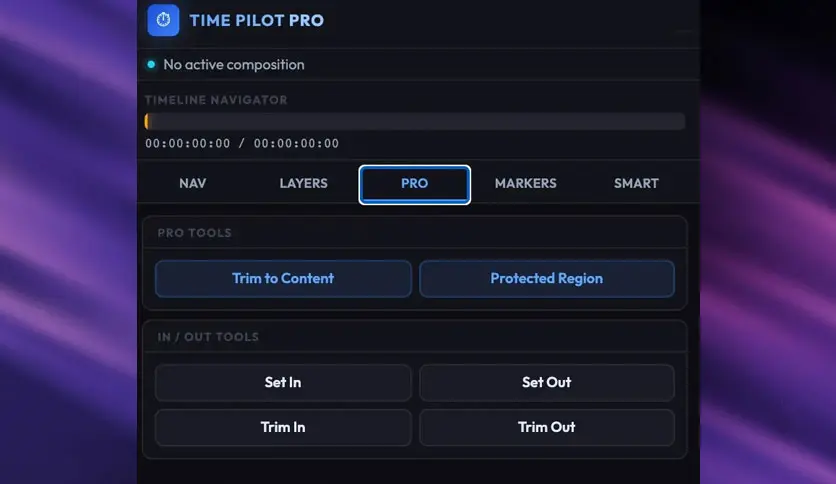Click the Trim to Content button
Screen dimensions: 836x484
pos(283,279)
